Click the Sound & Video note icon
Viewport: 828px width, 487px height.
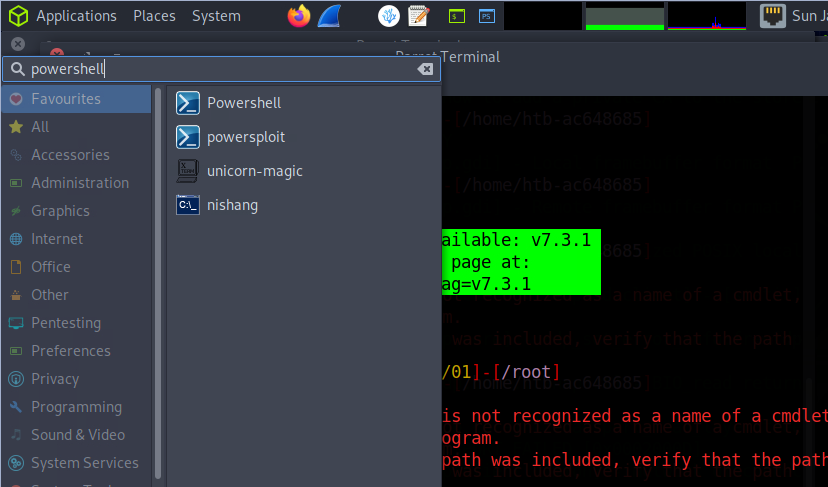[16, 435]
